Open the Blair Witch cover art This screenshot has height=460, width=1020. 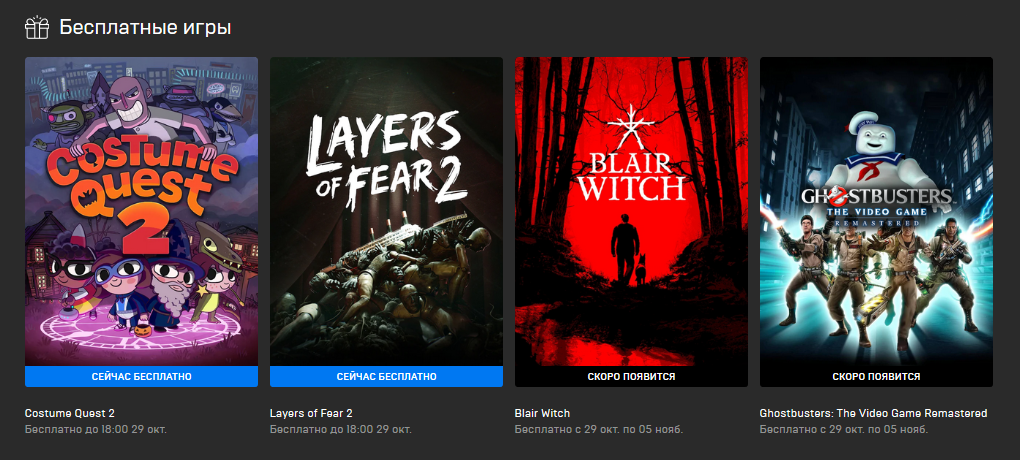coord(631,211)
